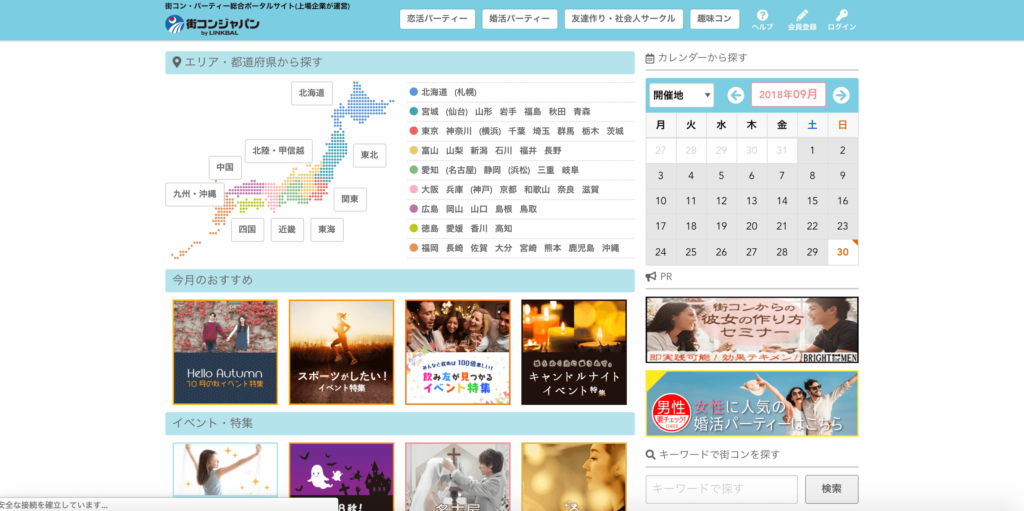Open the Hello Autumn event thumbnail
Image resolution: width=1024 pixels, height=511 pixels.
225,352
